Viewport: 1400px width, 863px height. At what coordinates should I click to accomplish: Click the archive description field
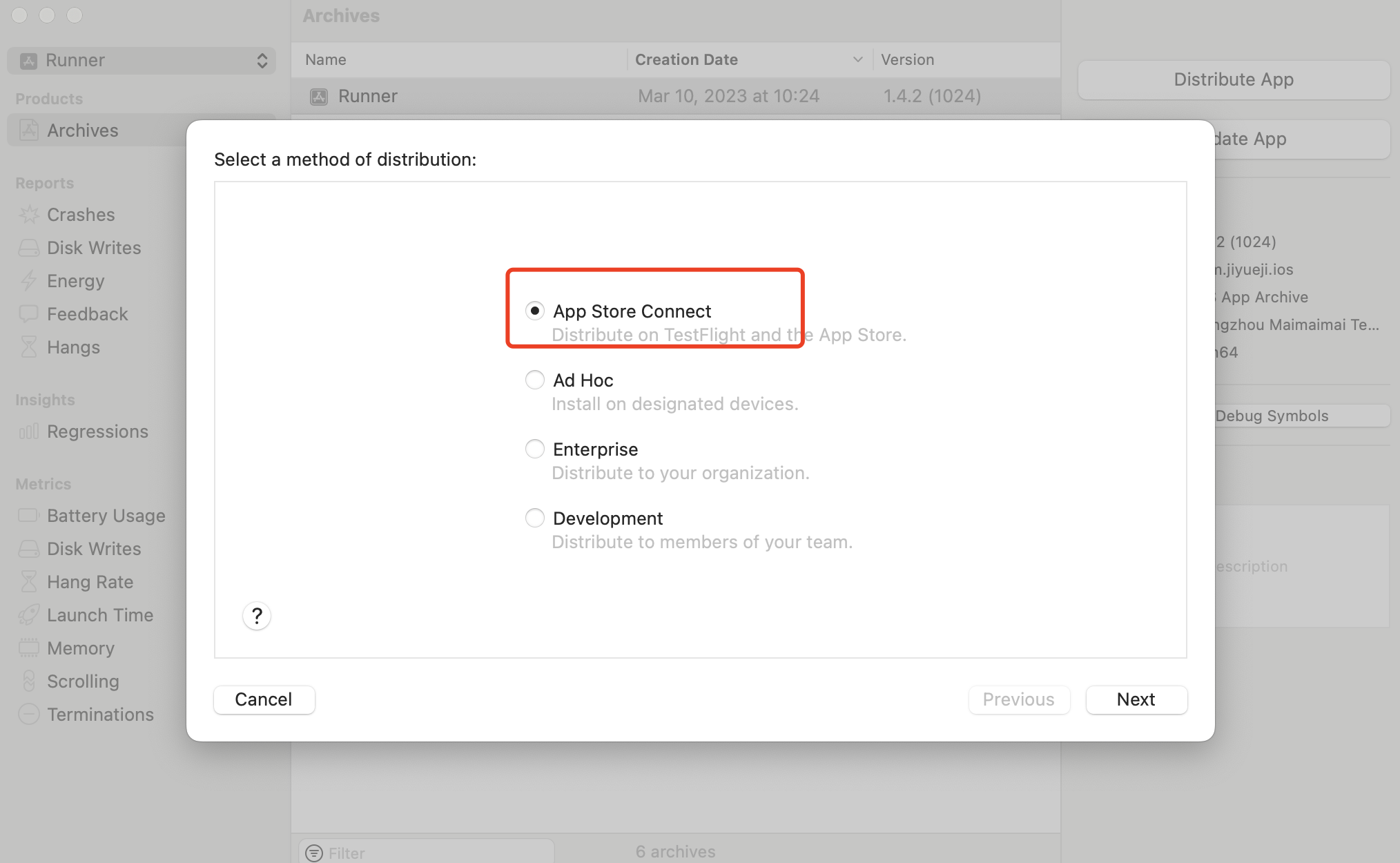pos(1302,566)
